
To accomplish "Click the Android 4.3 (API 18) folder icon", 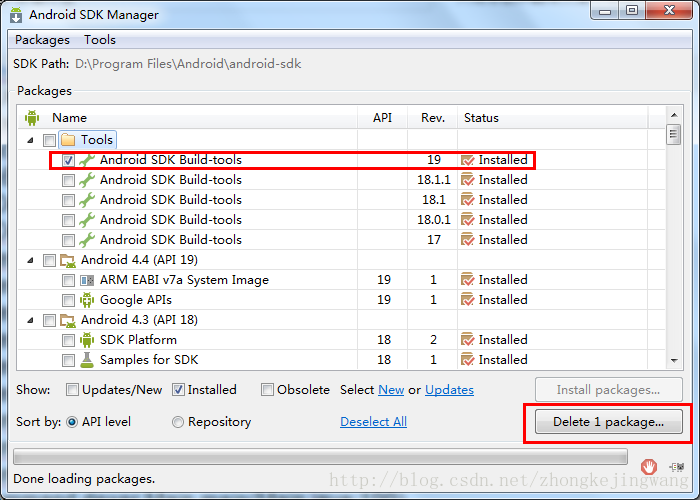I will [x=68, y=320].
